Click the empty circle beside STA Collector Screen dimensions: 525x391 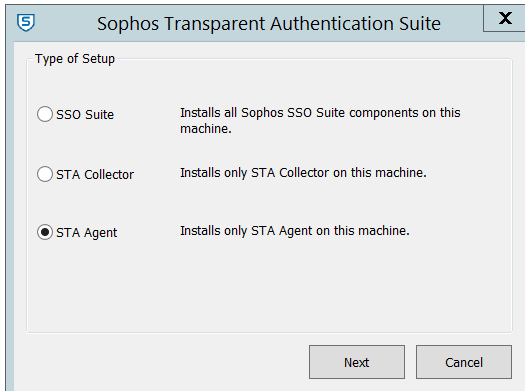[x=45, y=174]
